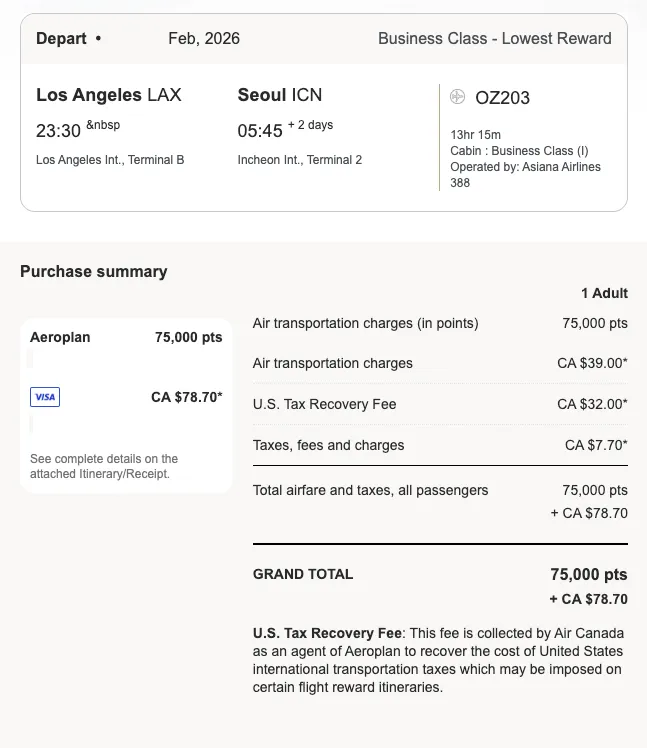Image resolution: width=647 pixels, height=748 pixels.
Task: Click the Depart heading
Action: click(x=61, y=38)
